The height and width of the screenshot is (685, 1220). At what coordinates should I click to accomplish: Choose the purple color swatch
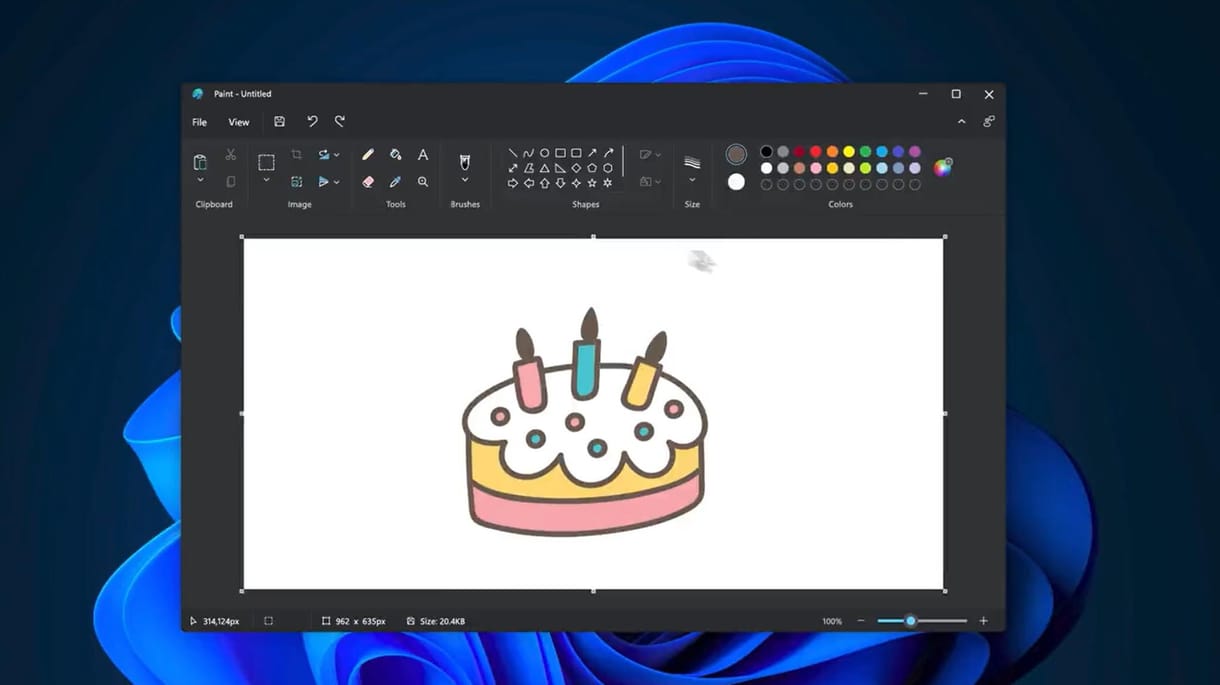[x=915, y=152]
